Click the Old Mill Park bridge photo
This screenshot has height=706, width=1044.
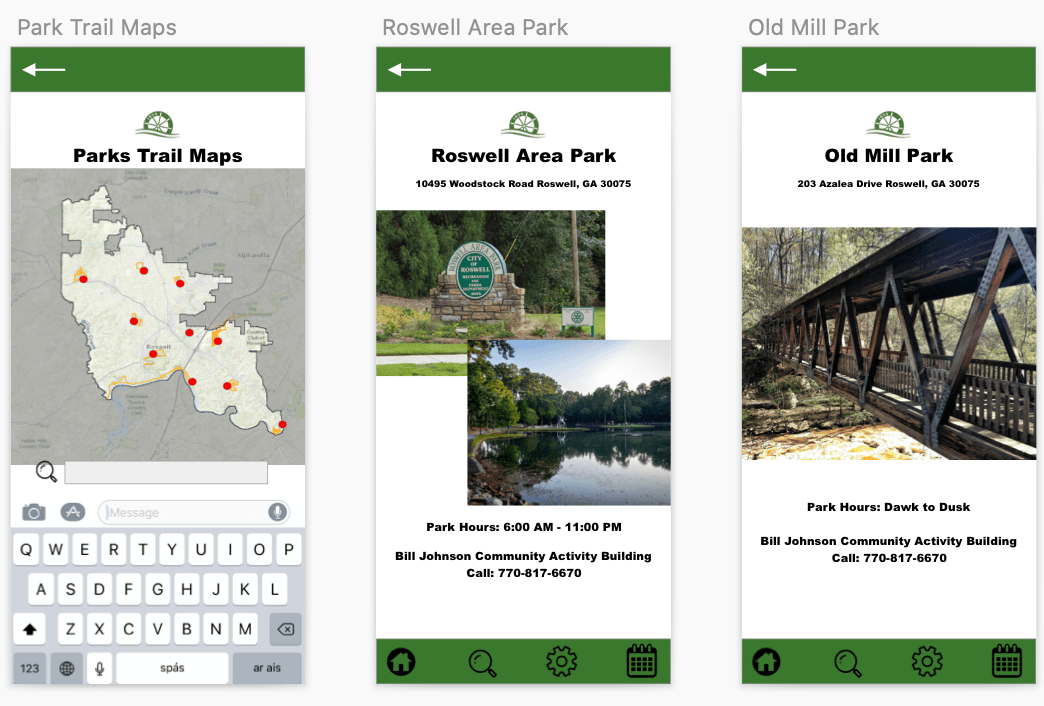(888, 343)
